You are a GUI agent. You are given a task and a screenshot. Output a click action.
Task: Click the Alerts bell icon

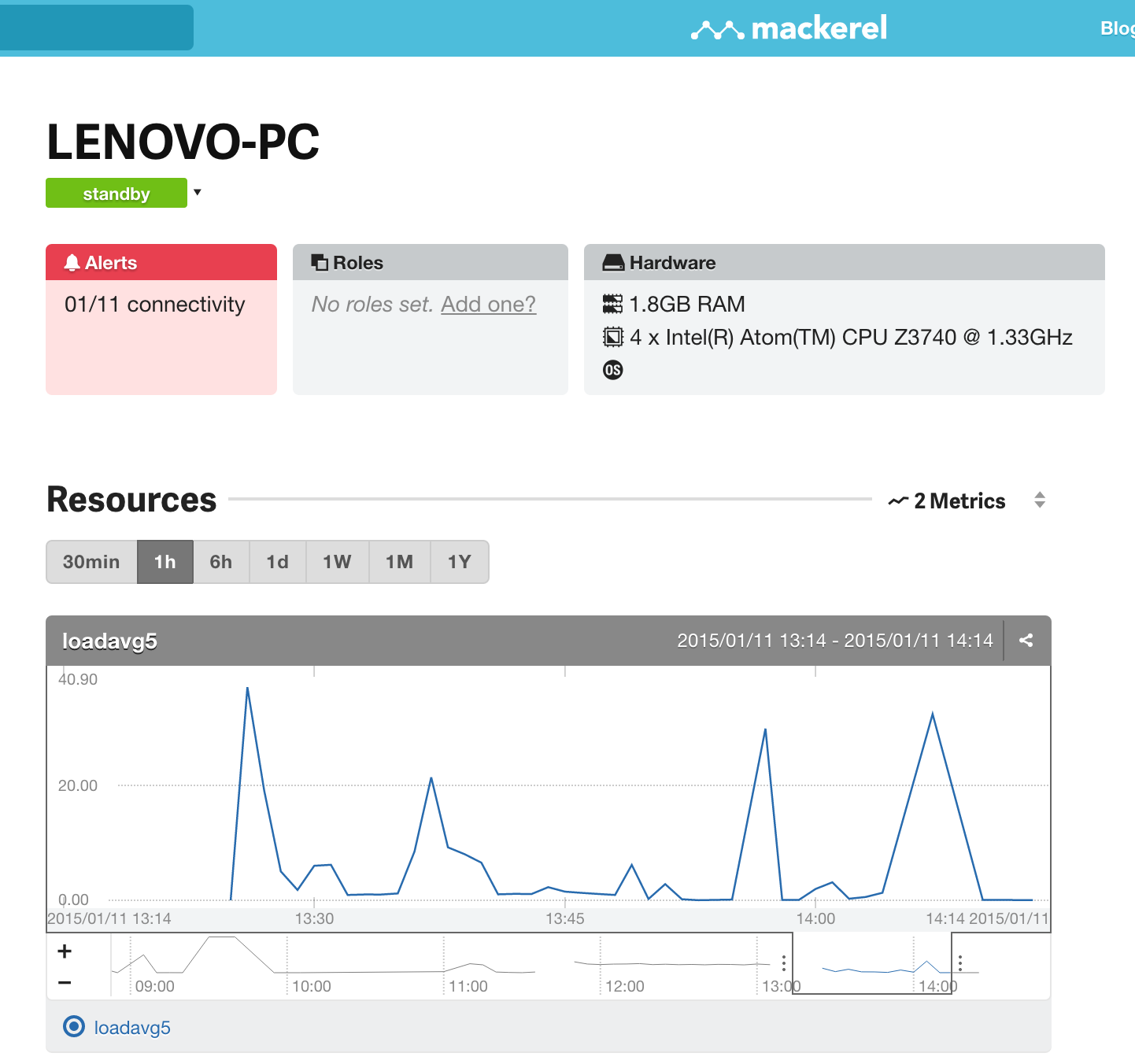click(72, 262)
